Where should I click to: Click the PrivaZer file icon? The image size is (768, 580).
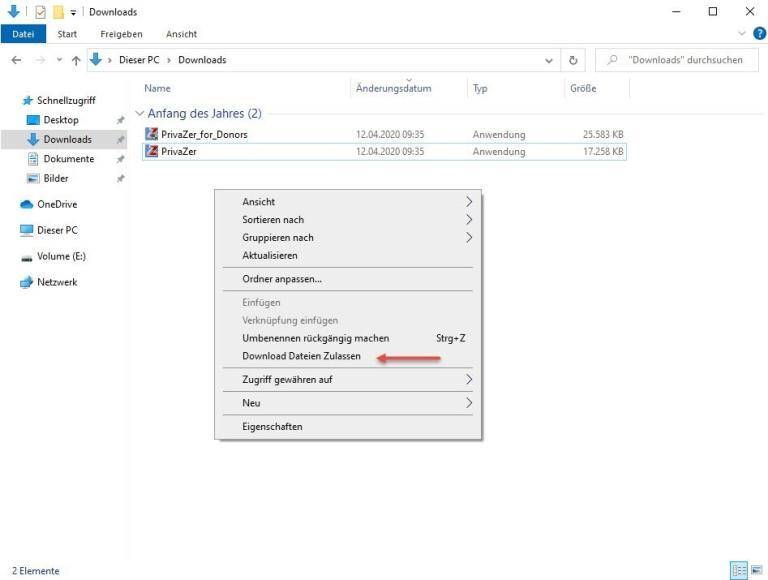point(152,152)
